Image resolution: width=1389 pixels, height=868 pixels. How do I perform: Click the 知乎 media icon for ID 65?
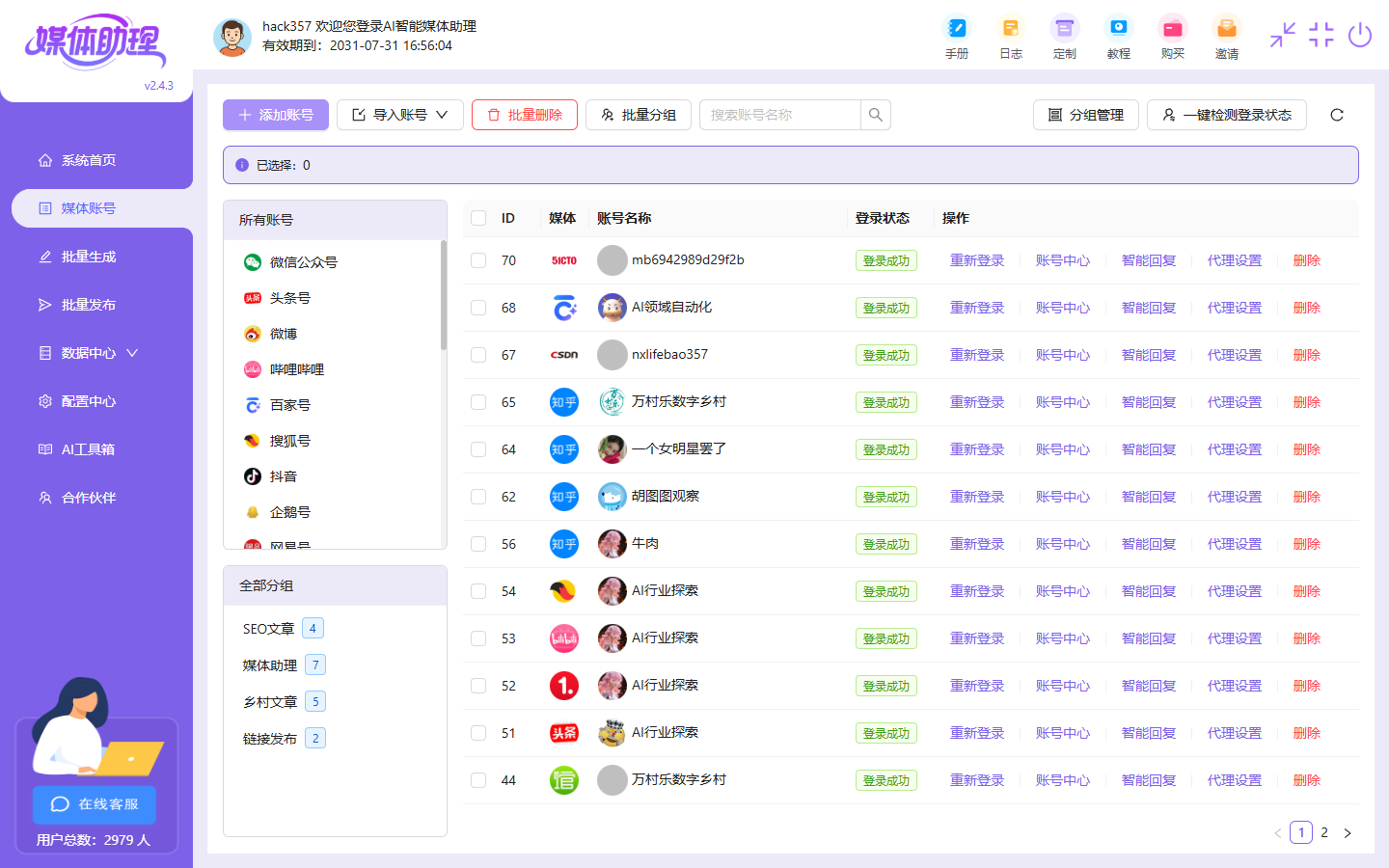[x=564, y=402]
